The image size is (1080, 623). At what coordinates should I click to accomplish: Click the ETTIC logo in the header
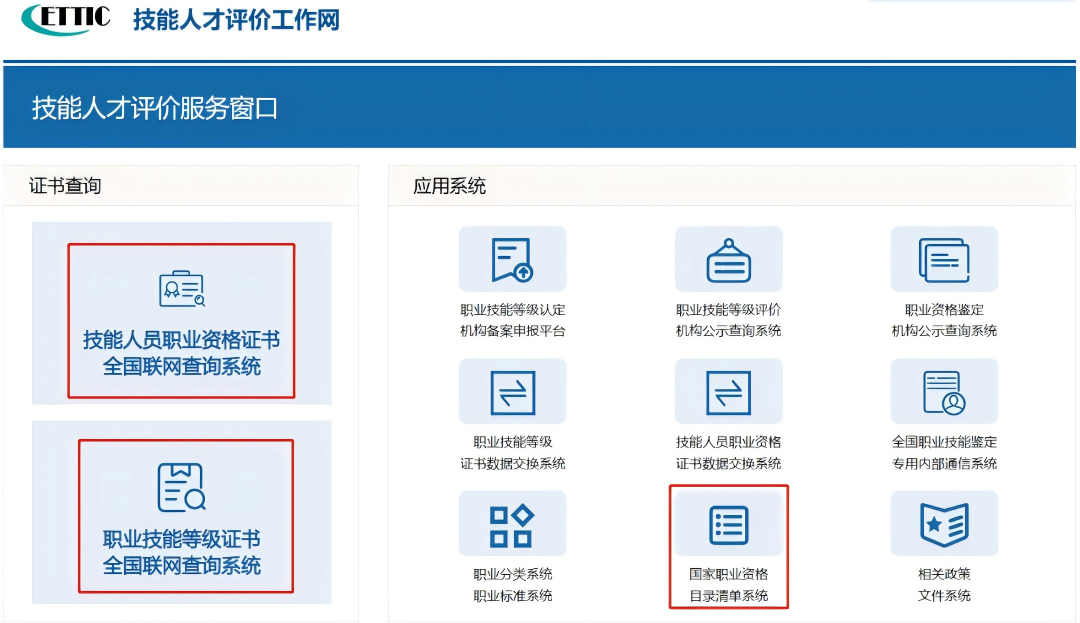66,18
